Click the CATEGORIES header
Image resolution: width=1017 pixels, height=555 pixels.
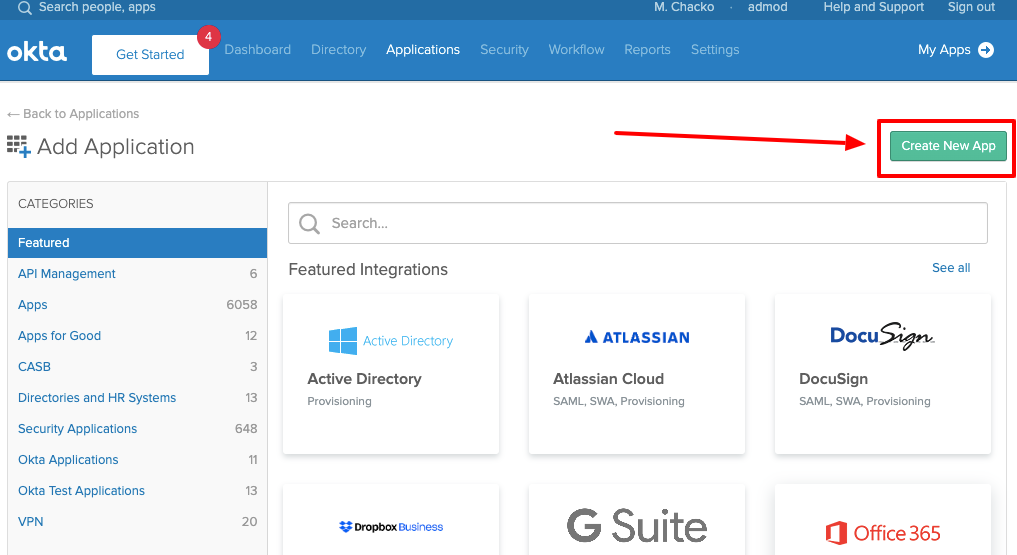pos(56,204)
